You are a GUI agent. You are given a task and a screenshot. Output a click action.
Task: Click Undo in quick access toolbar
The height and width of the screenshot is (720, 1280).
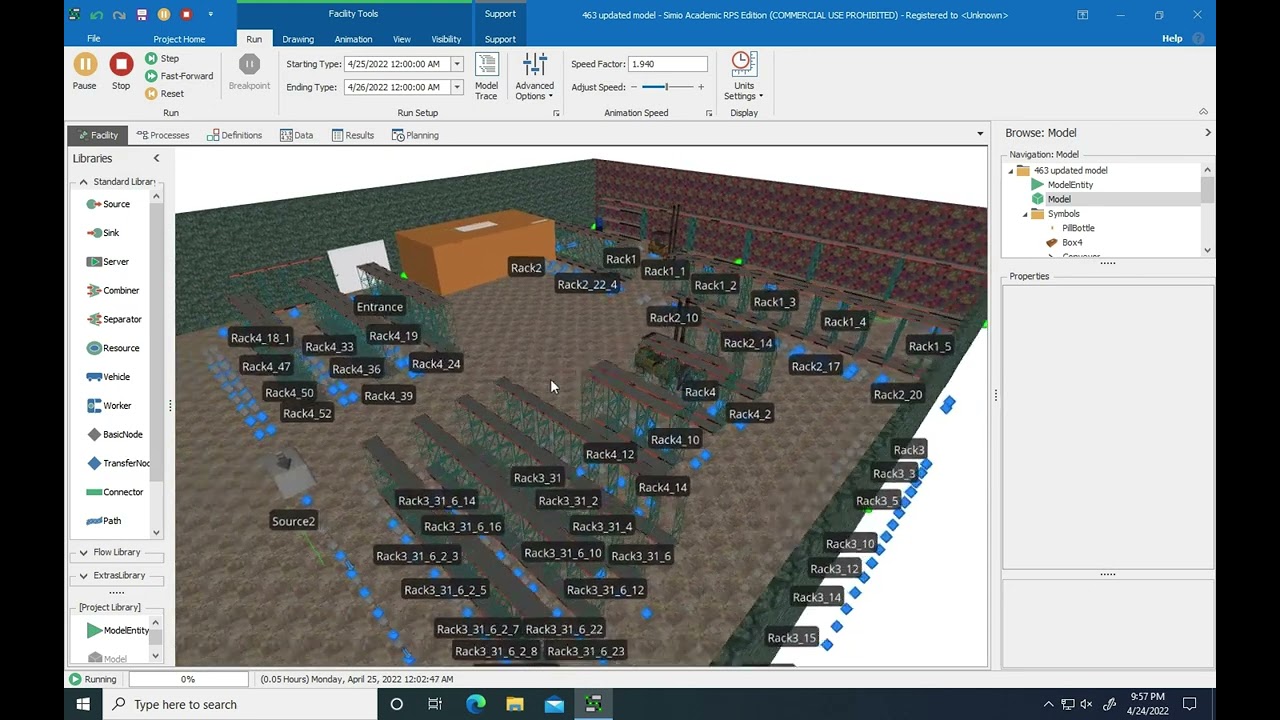click(97, 15)
